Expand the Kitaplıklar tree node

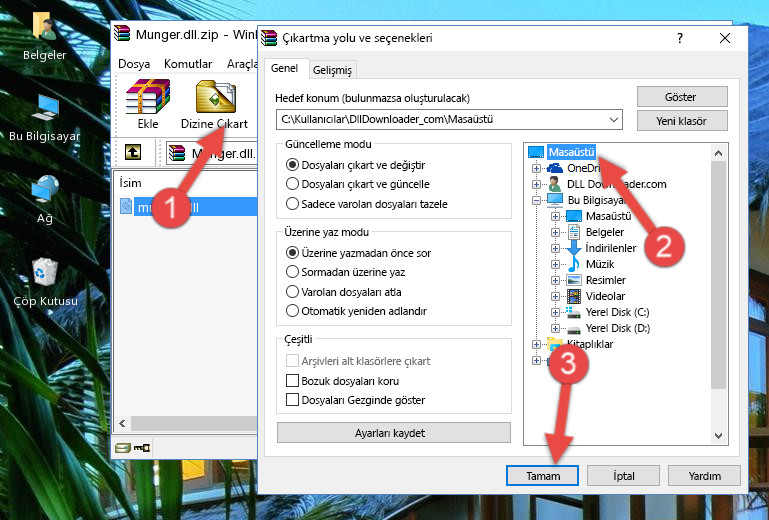pyautogui.click(x=537, y=344)
